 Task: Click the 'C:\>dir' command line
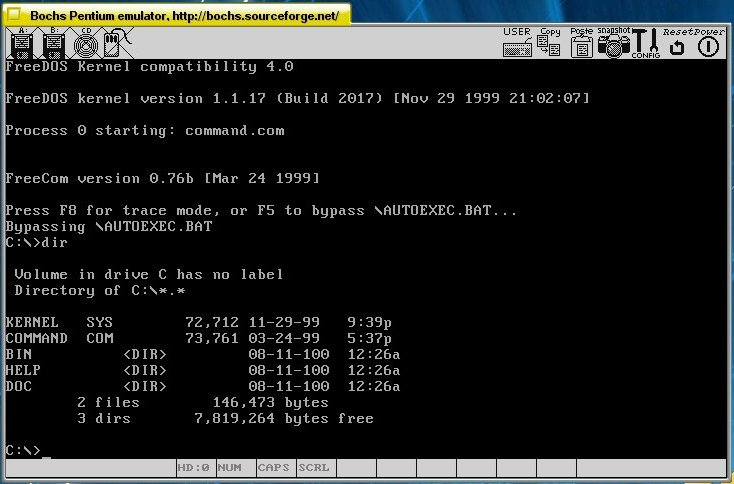click(x=37, y=242)
